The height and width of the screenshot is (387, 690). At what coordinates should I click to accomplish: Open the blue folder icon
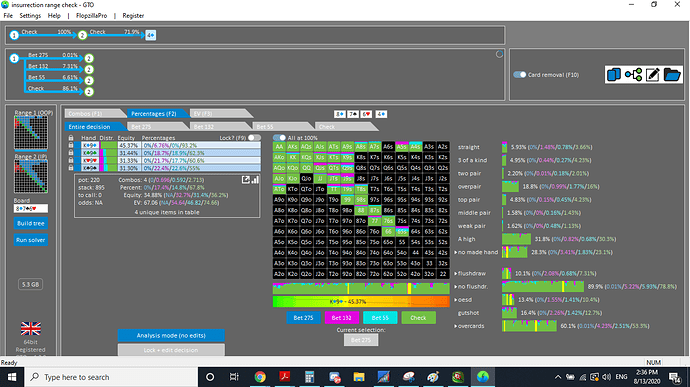[x=672, y=75]
